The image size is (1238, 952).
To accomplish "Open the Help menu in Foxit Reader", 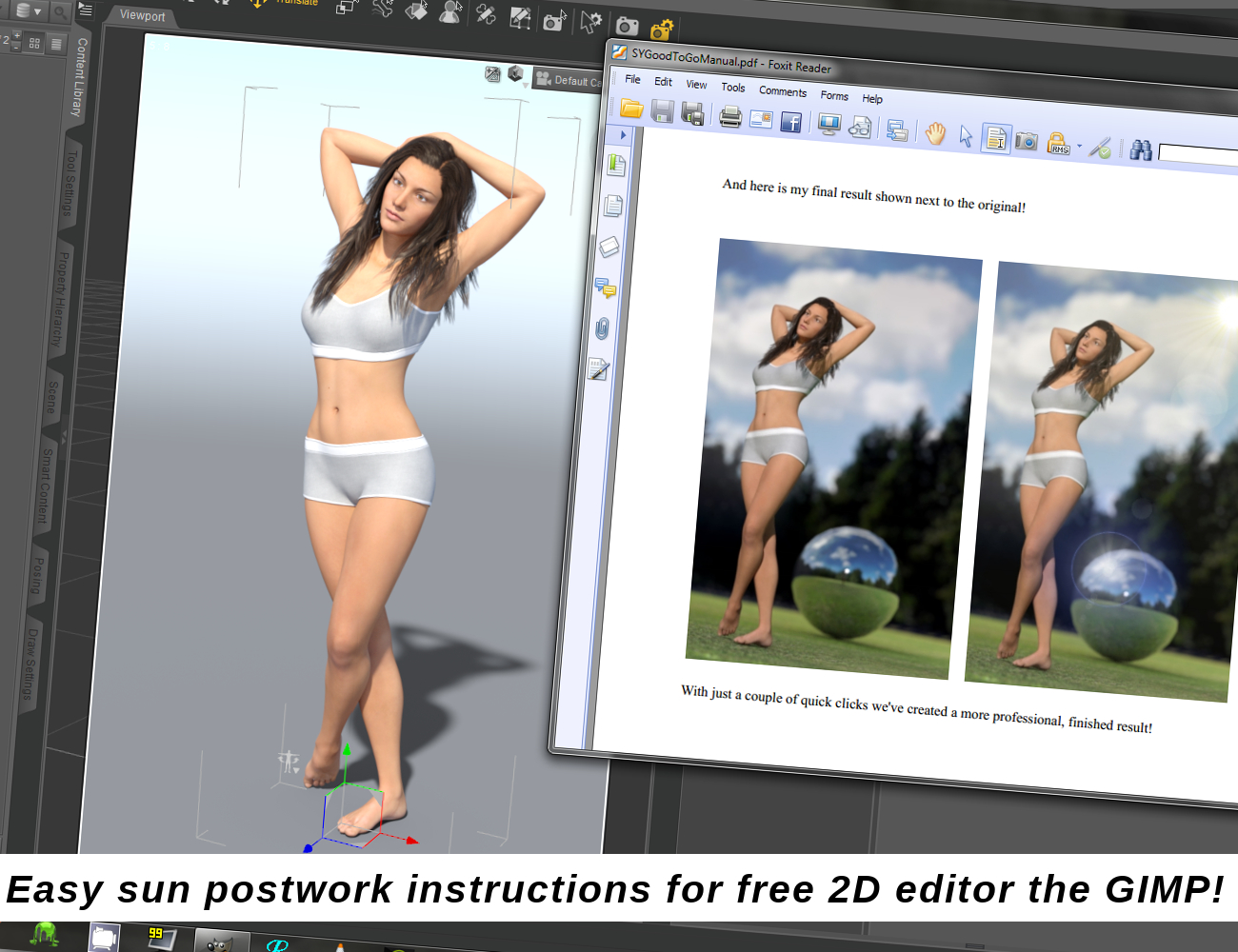I will pyautogui.click(x=872, y=99).
